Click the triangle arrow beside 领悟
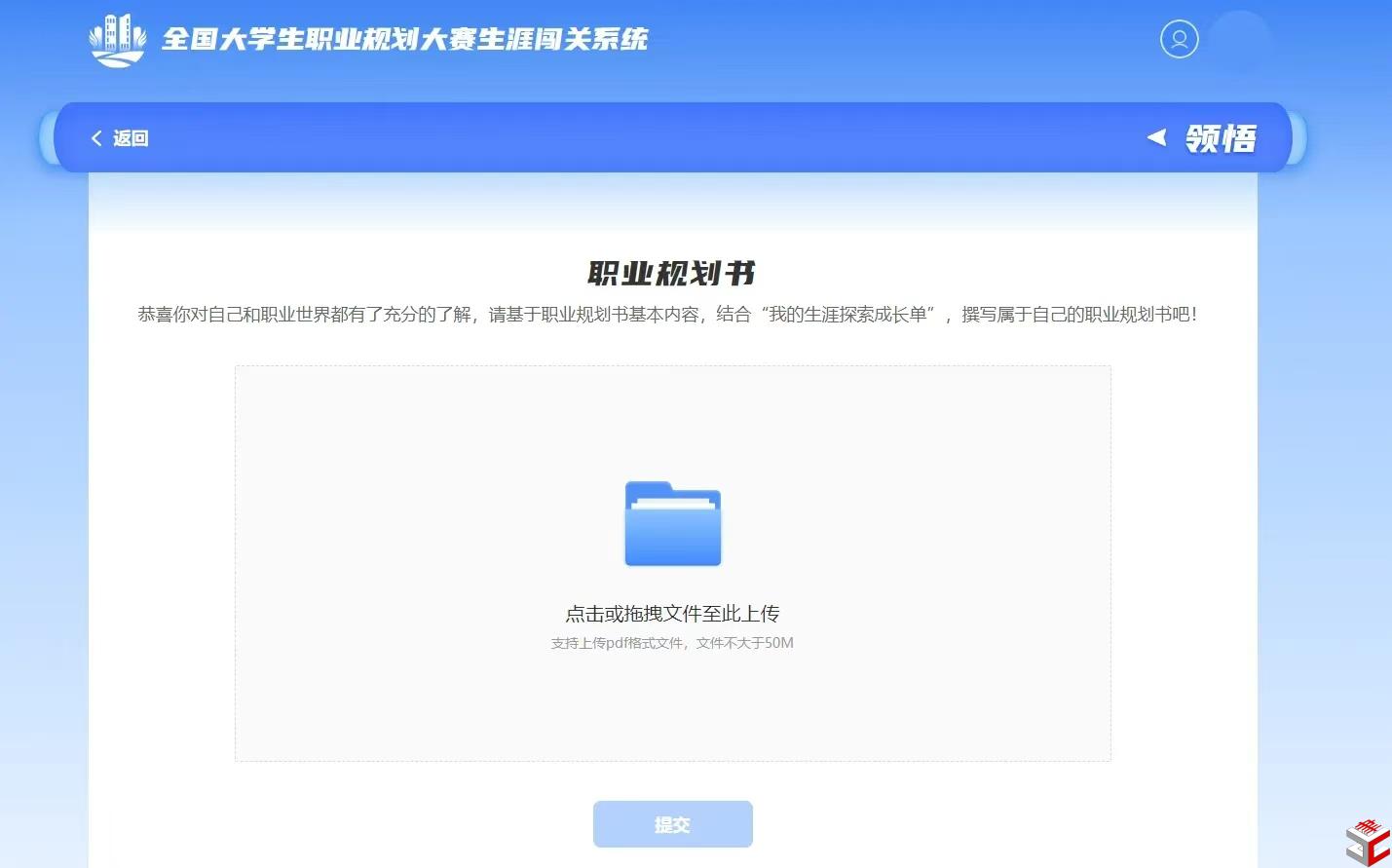This screenshot has width=1392, height=868. point(1156,137)
